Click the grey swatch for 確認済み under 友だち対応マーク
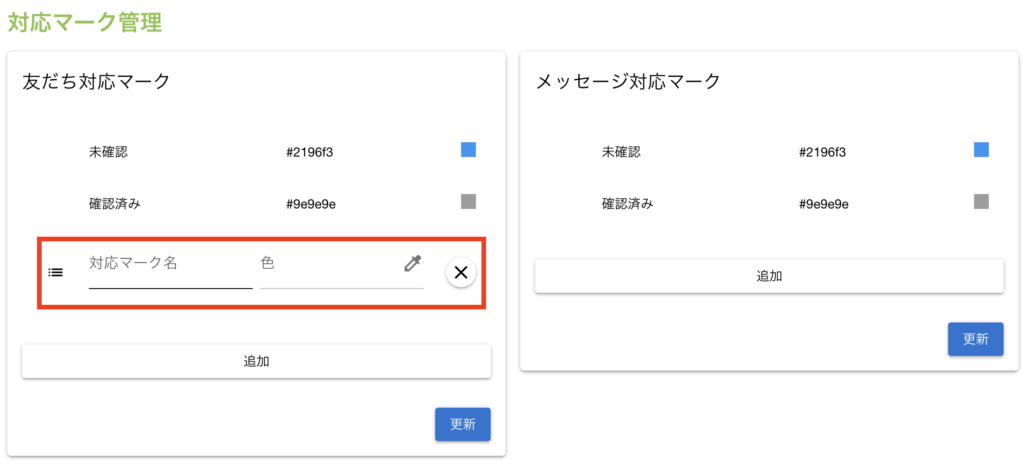 (x=468, y=202)
